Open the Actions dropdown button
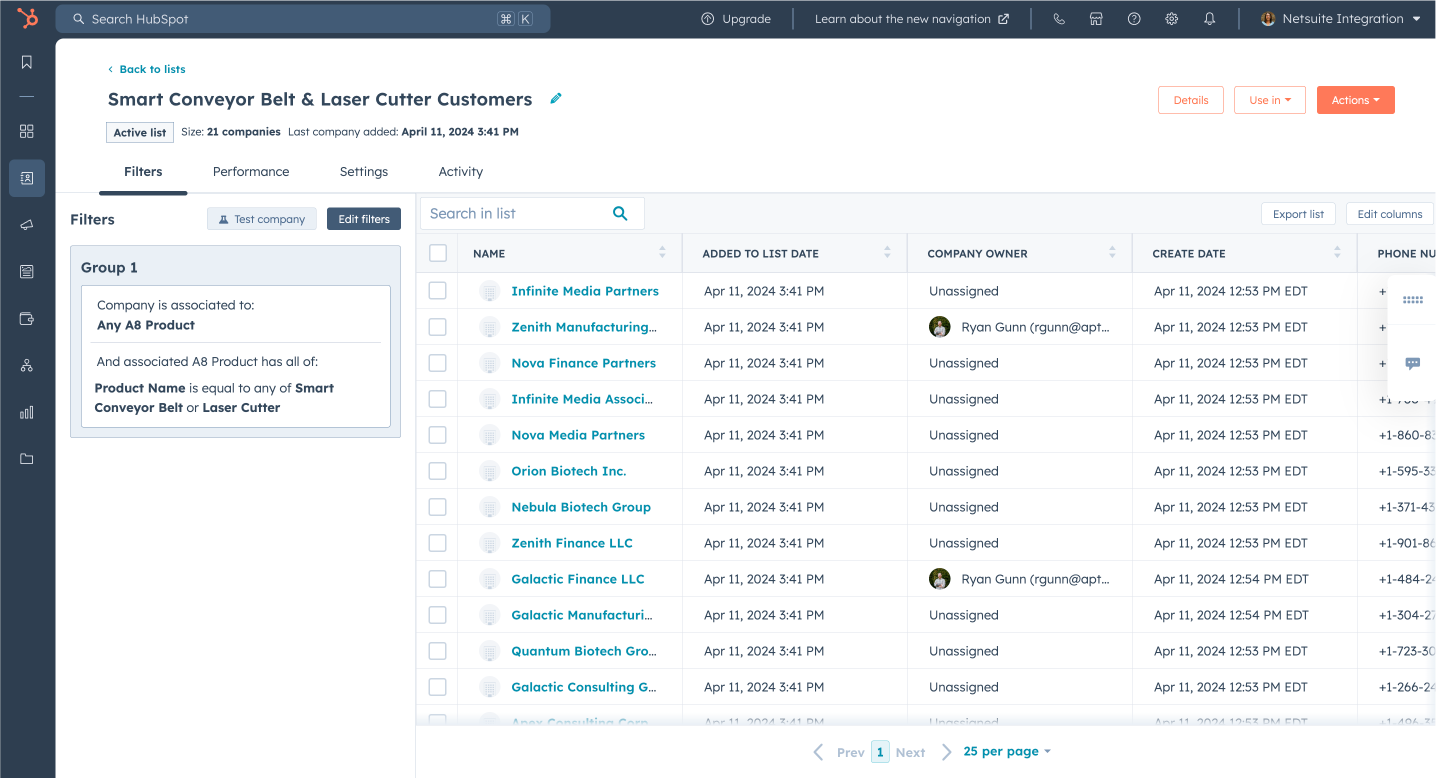Image resolution: width=1436 pixels, height=778 pixels. [x=1356, y=100]
